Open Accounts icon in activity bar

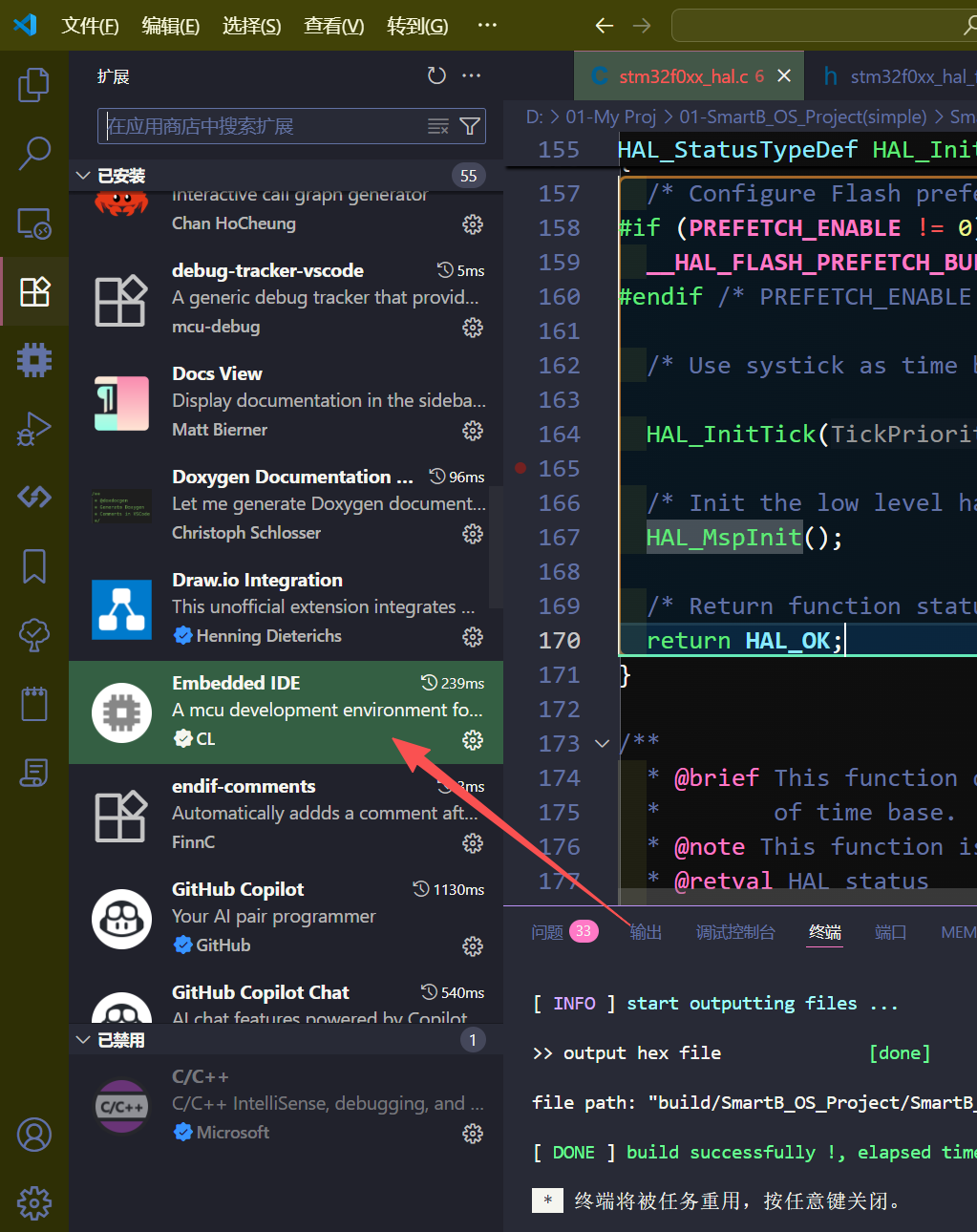tap(34, 1135)
